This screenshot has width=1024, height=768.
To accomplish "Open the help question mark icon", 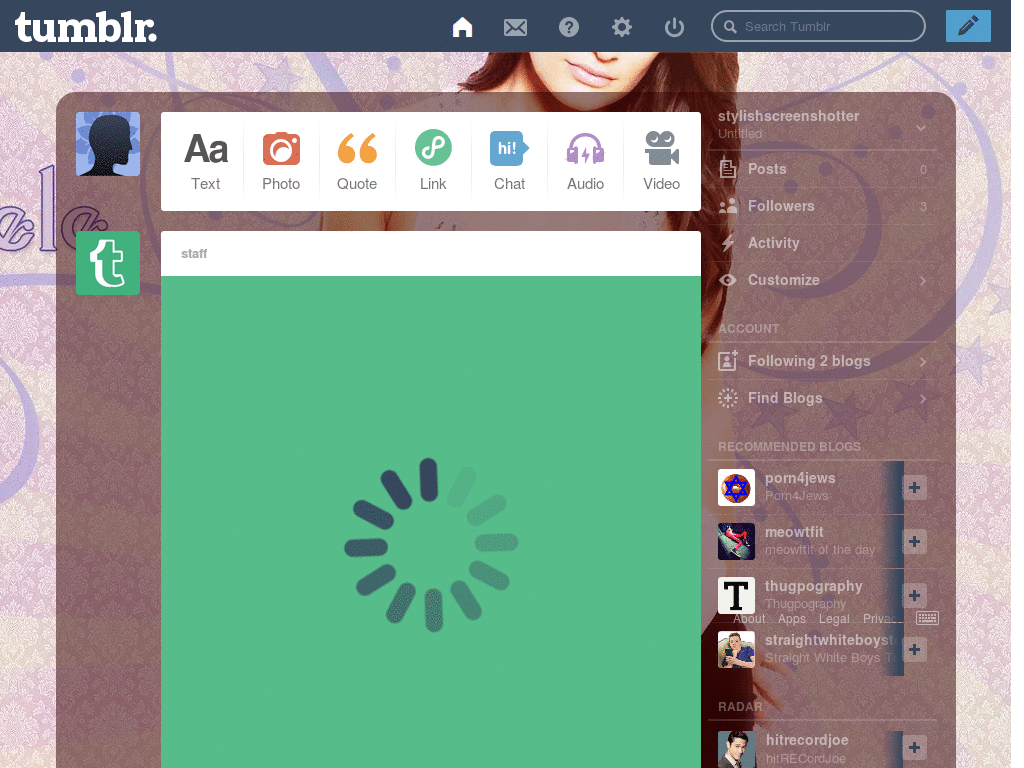I will pos(569,27).
